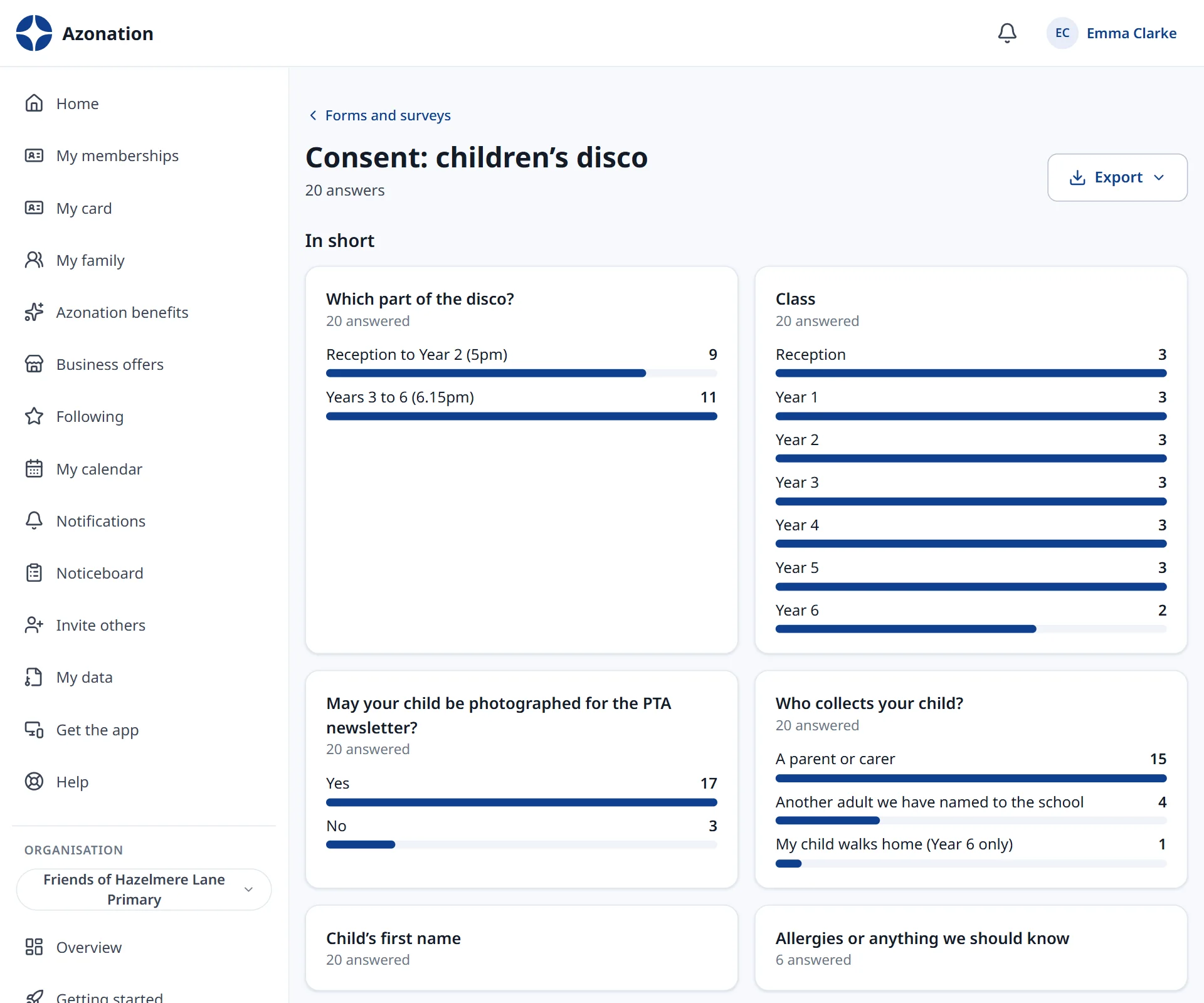Click the 'Which part of the disco?' heading
Viewport: 1204px width, 1003px height.
click(x=420, y=299)
